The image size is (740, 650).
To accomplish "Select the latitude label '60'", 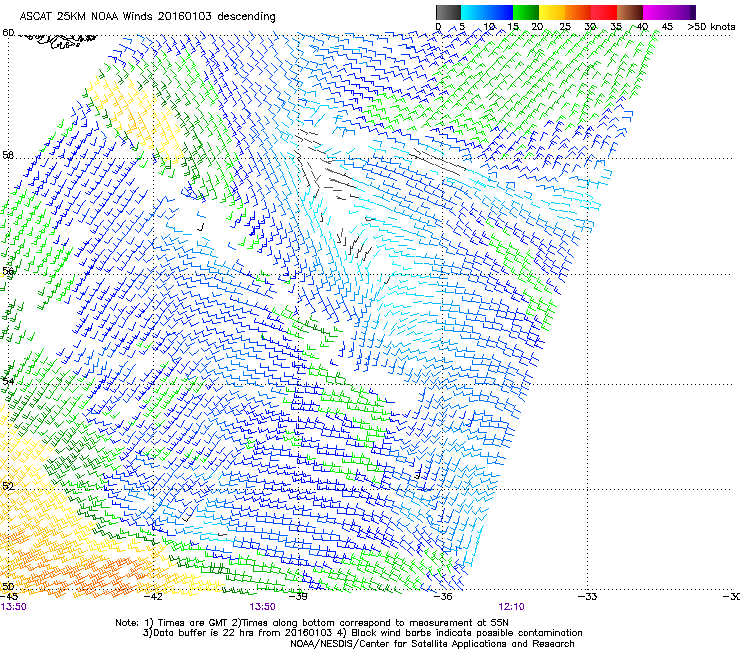I will coord(8,33).
